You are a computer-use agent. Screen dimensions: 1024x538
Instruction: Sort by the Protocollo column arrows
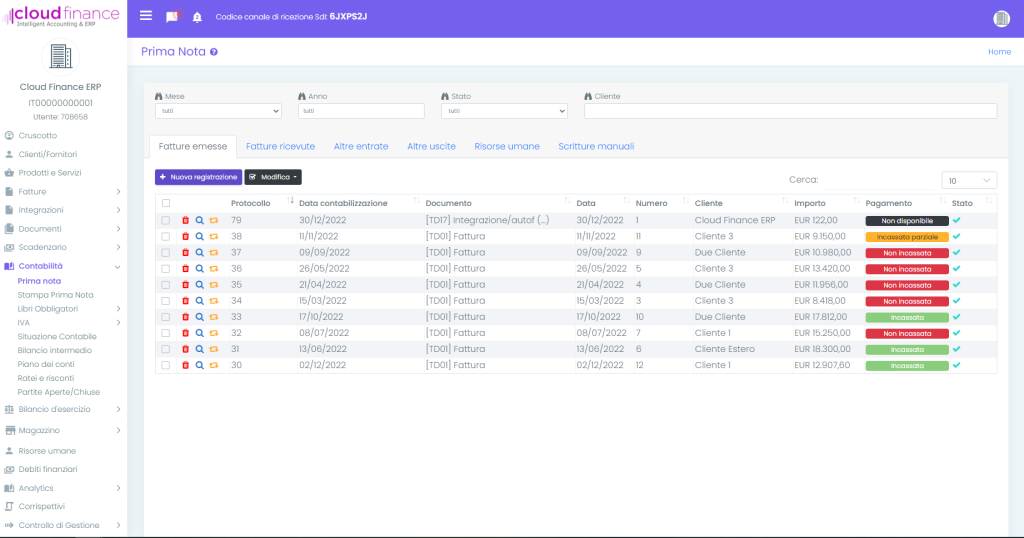click(x=291, y=200)
